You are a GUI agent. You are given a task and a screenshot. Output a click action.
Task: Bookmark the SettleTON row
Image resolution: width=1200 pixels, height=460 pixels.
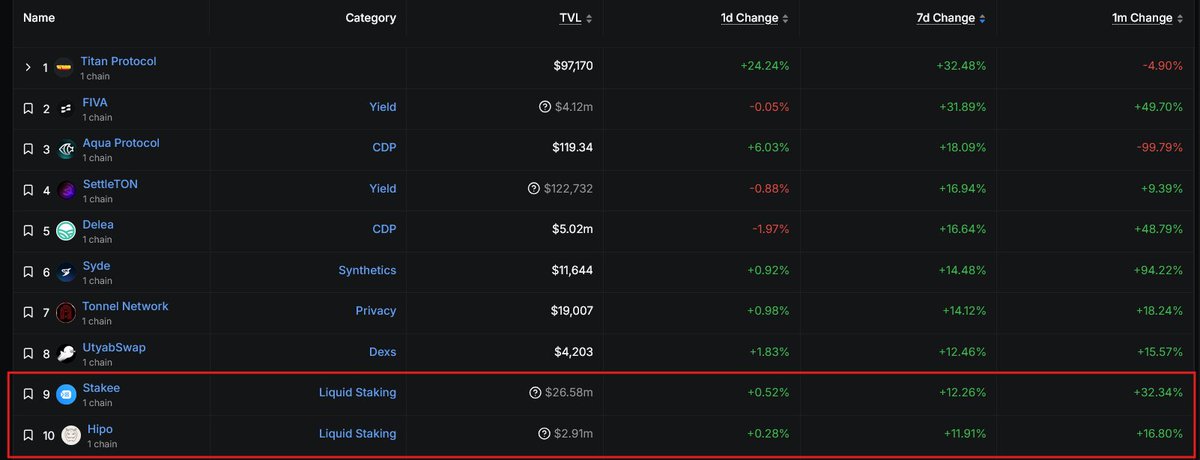point(28,190)
